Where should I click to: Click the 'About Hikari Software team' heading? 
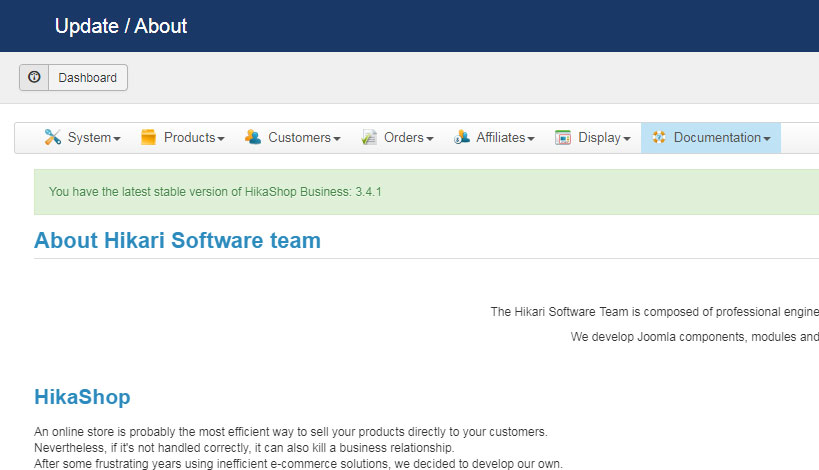click(x=178, y=241)
